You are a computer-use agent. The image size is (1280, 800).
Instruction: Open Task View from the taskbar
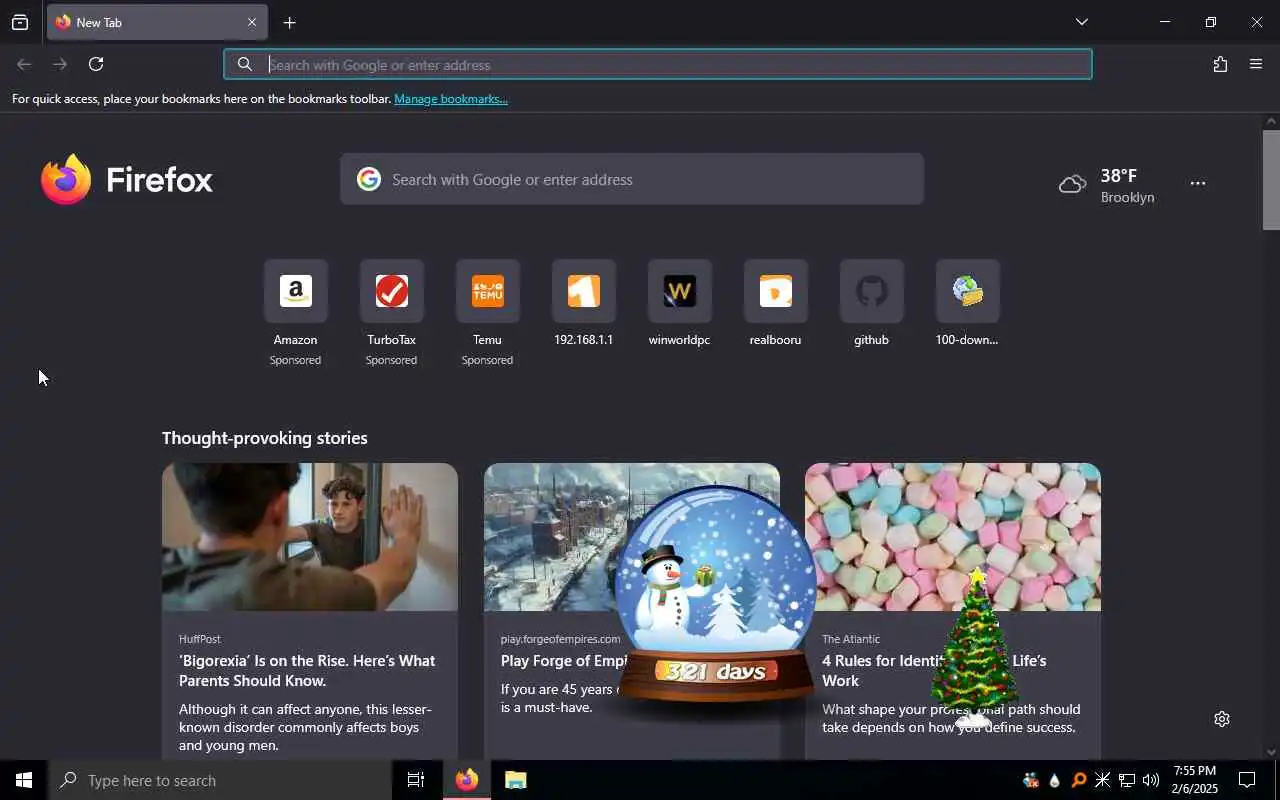tap(416, 780)
